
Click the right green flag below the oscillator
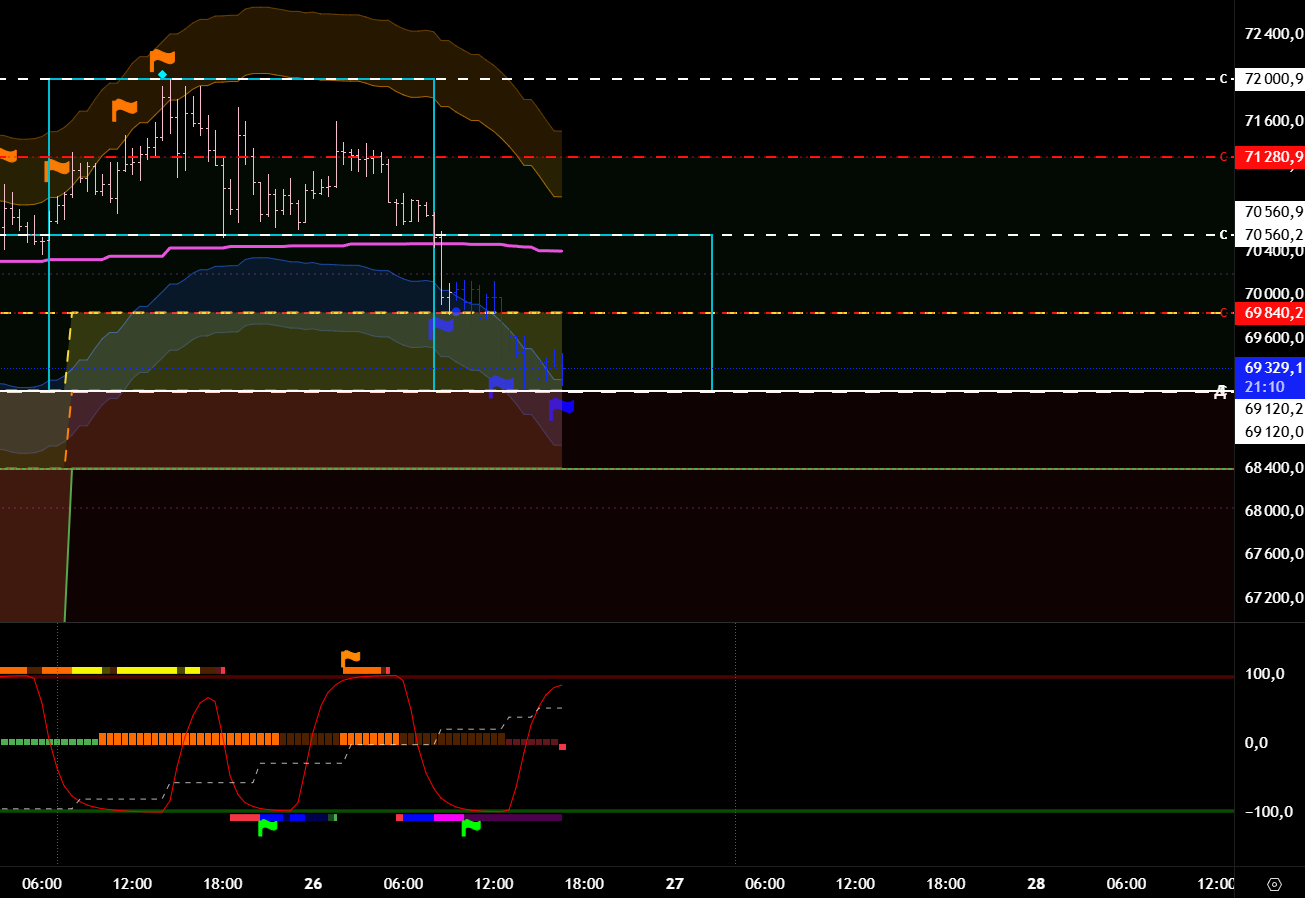(470, 826)
